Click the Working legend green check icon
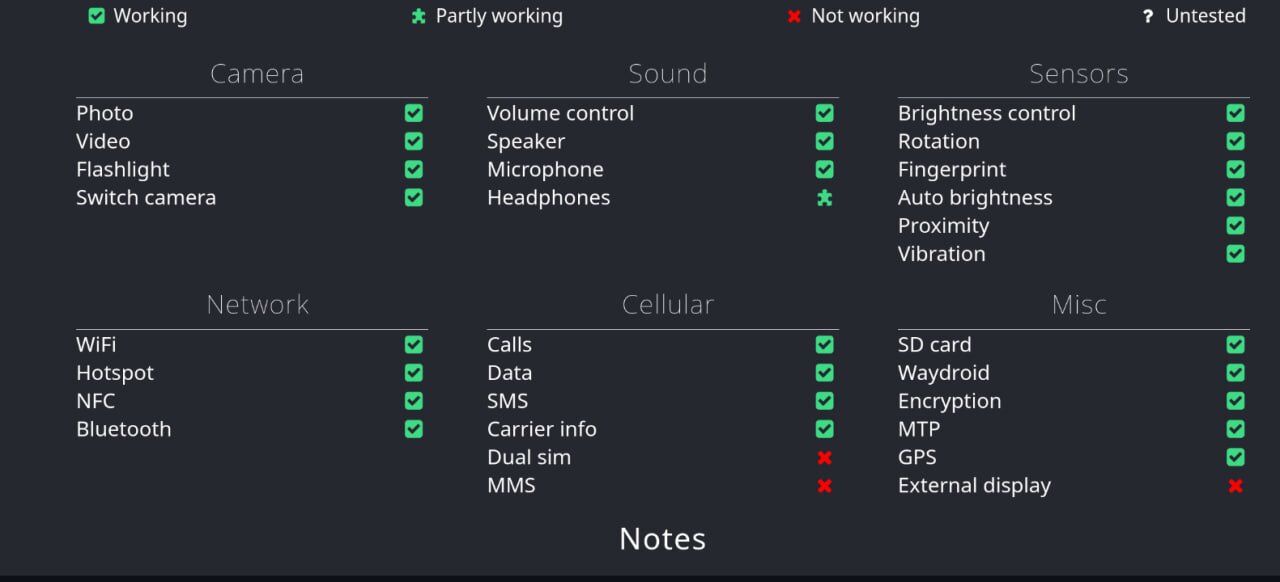This screenshot has width=1280, height=582. click(x=96, y=16)
